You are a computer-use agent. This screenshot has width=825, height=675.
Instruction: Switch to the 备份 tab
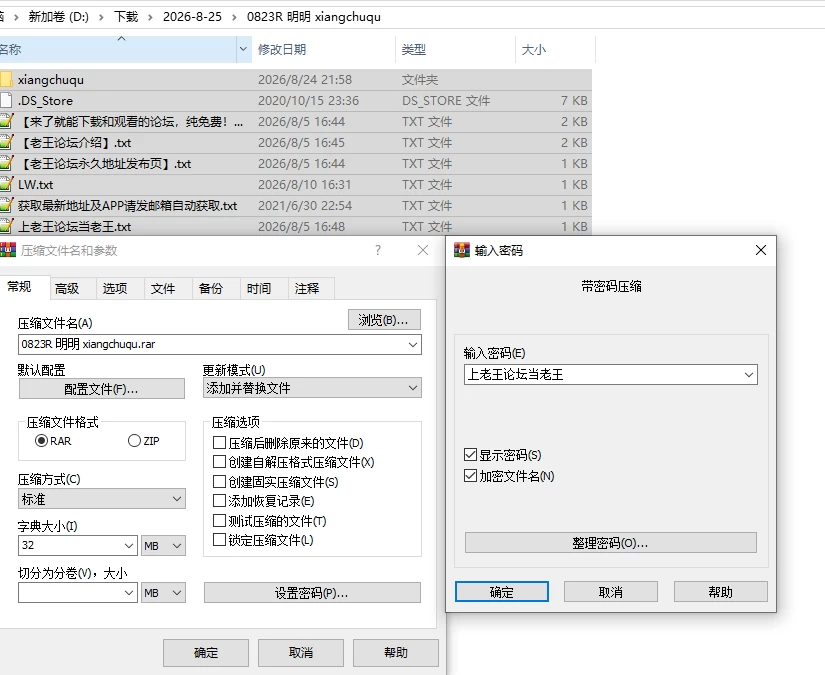point(210,288)
